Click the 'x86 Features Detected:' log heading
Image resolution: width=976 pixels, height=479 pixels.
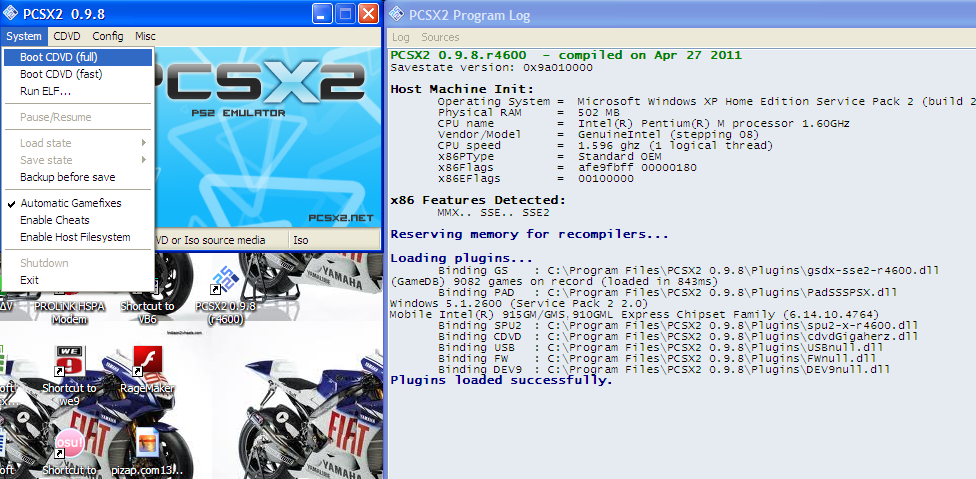click(x=478, y=200)
